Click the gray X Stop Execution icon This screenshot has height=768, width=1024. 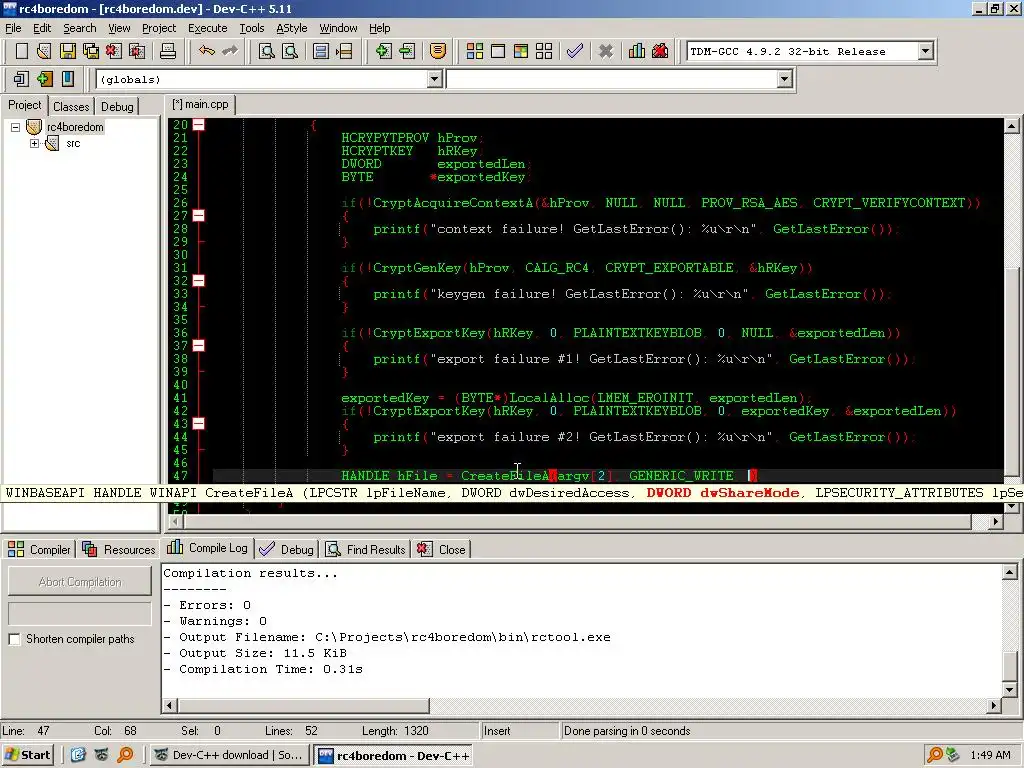coord(605,51)
